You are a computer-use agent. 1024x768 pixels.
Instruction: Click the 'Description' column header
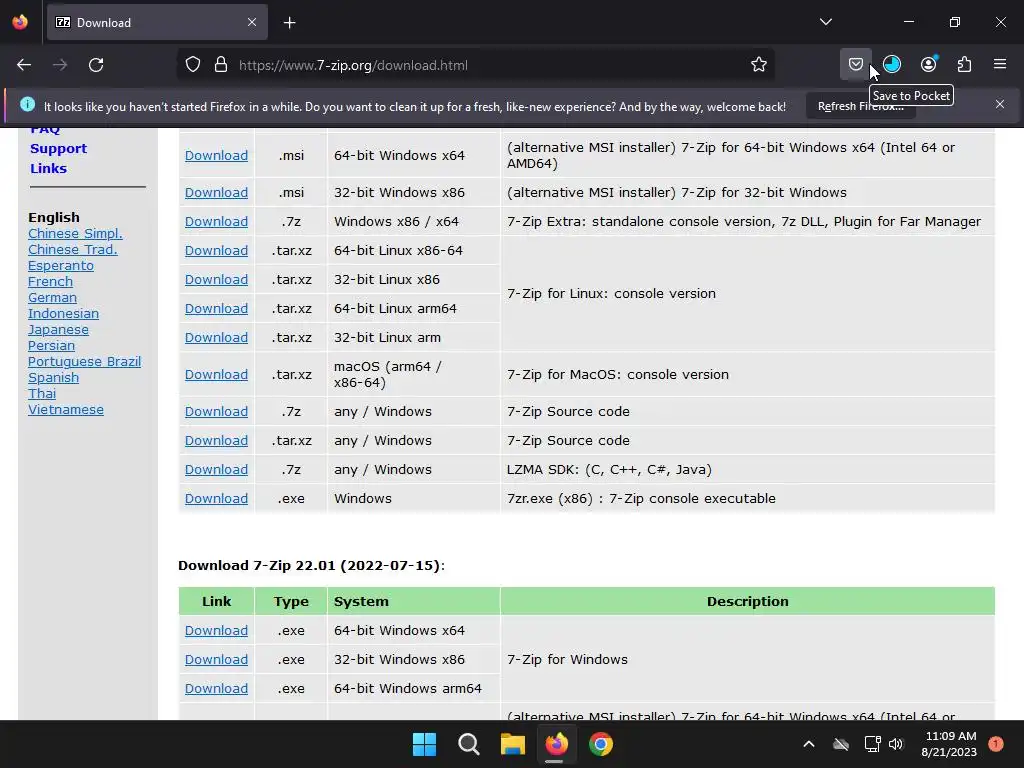pos(748,601)
